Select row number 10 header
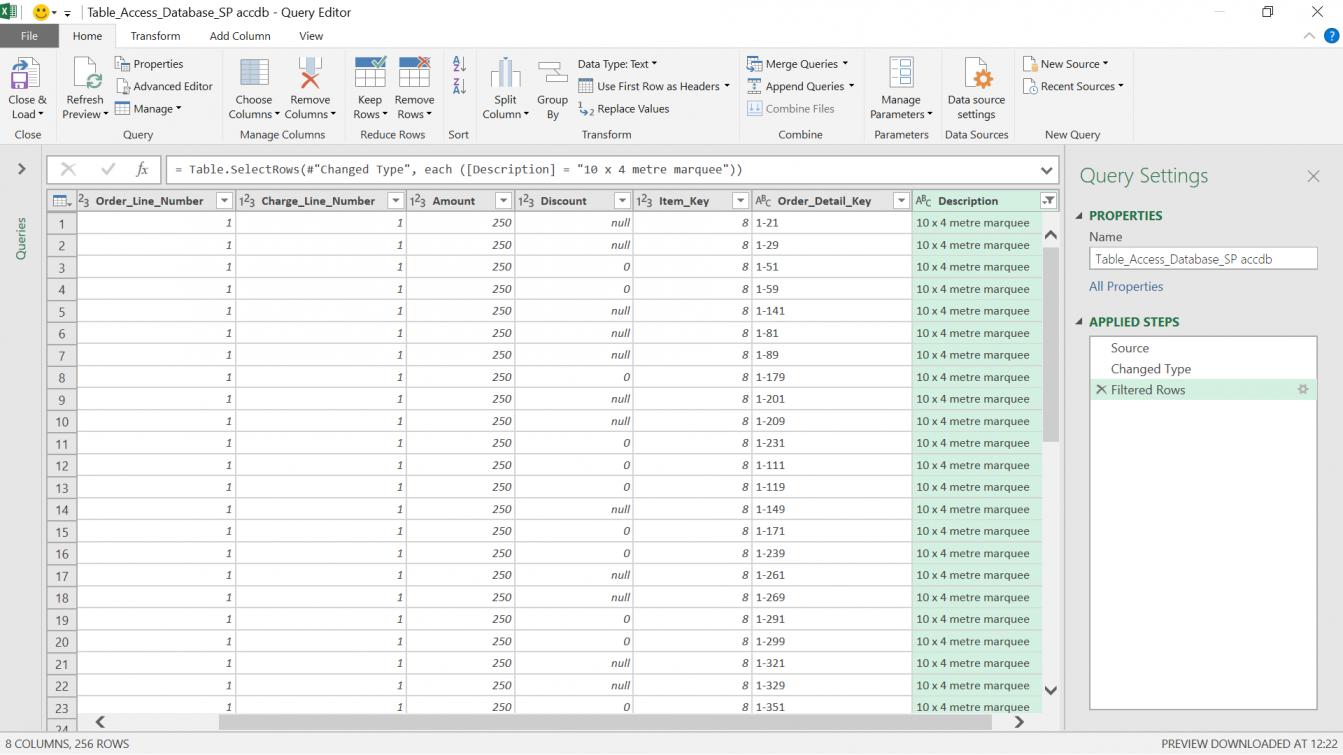 coord(62,421)
